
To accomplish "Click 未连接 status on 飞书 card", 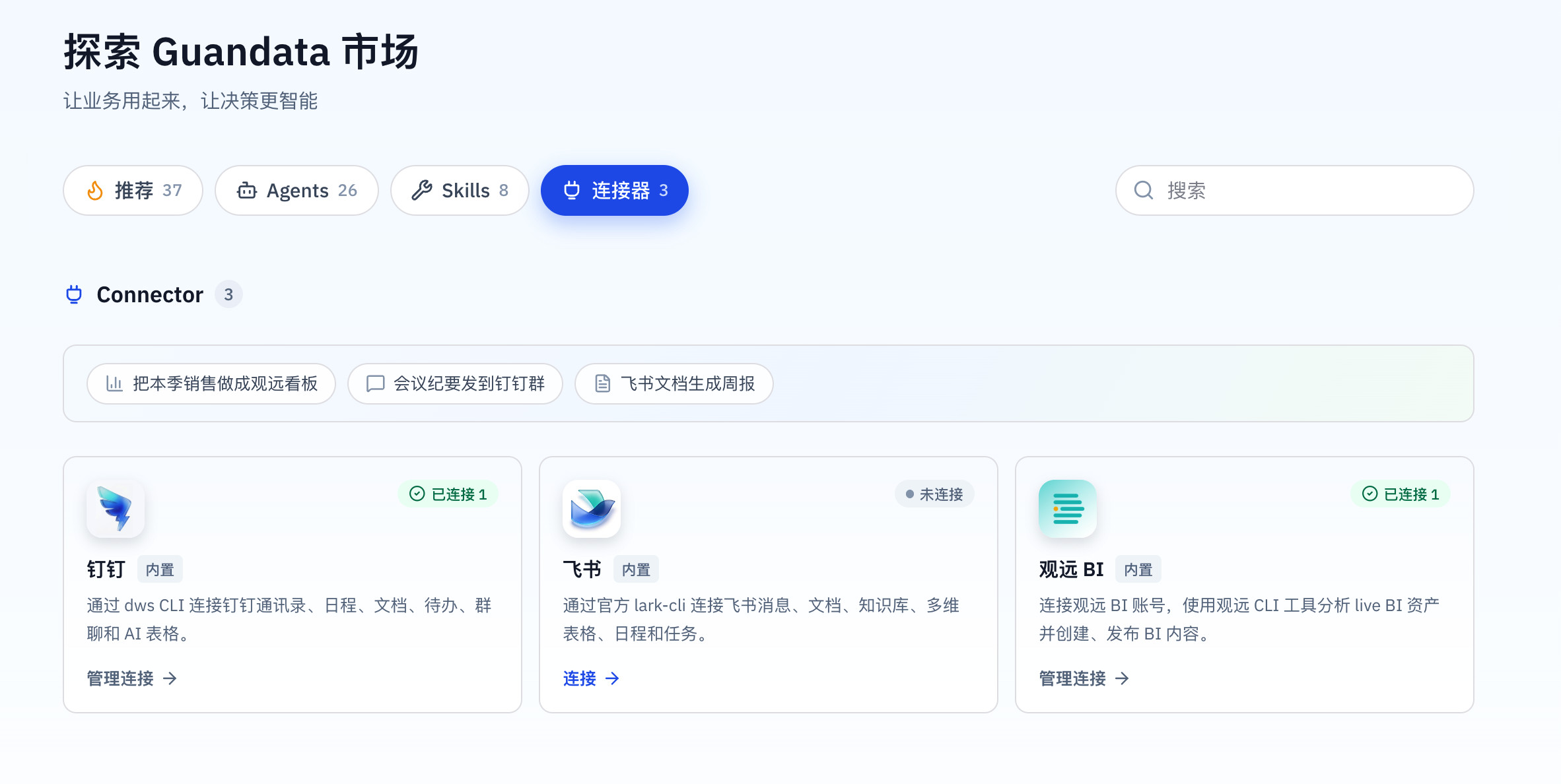I will tap(934, 494).
